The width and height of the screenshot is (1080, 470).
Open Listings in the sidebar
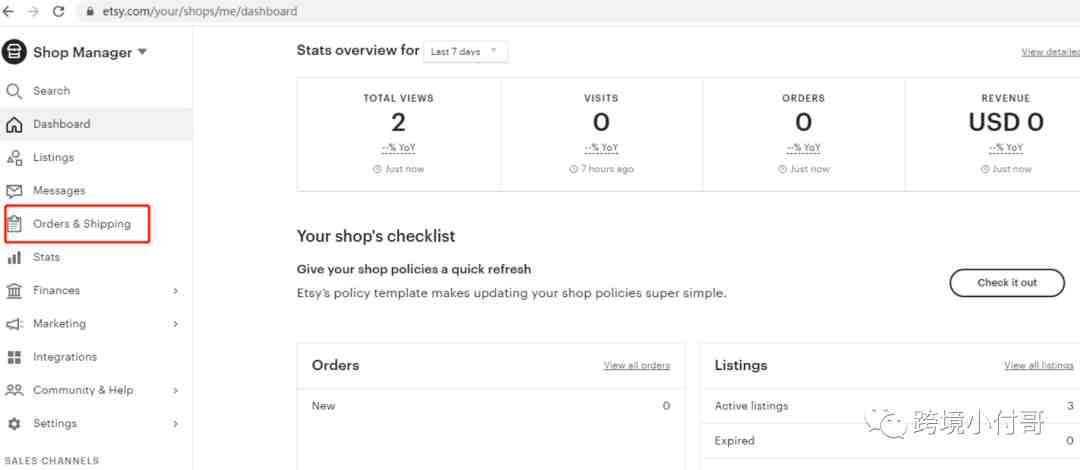point(53,157)
